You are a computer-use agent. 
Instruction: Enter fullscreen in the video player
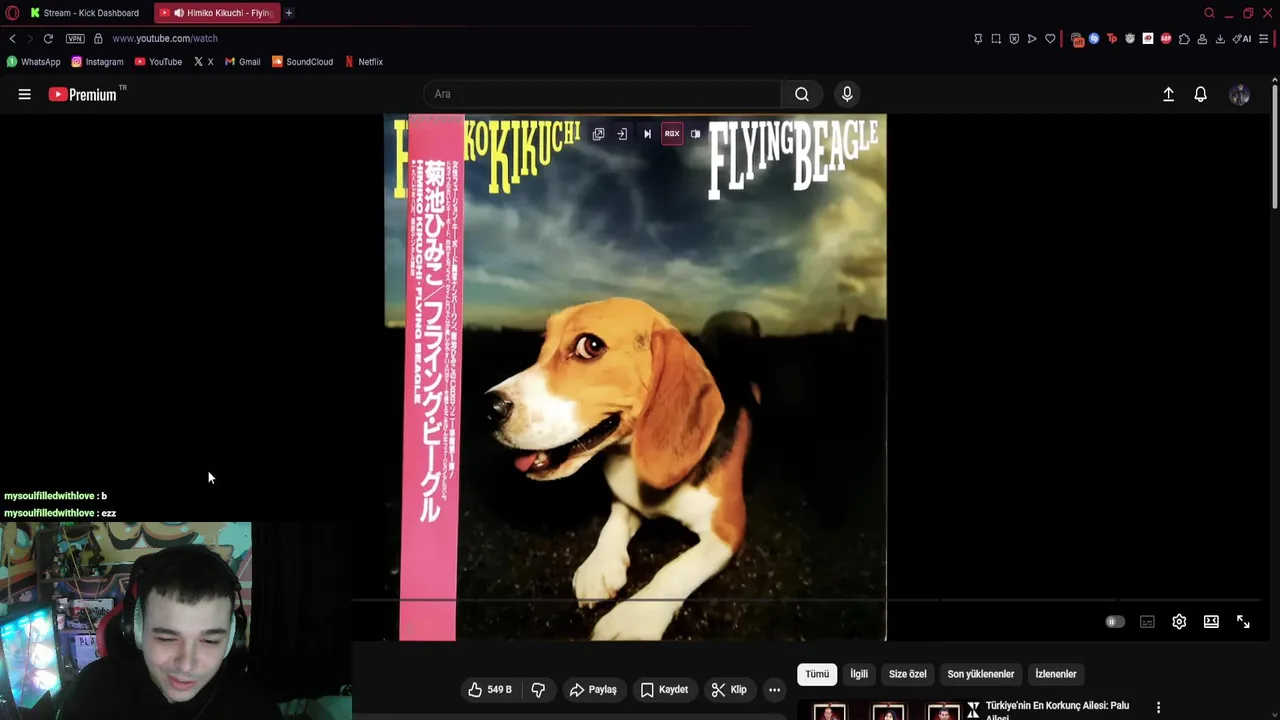(1243, 622)
